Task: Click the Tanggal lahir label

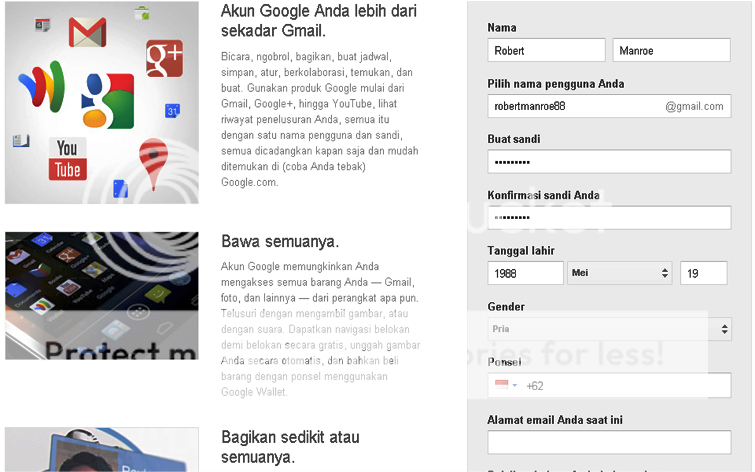Action: click(521, 250)
